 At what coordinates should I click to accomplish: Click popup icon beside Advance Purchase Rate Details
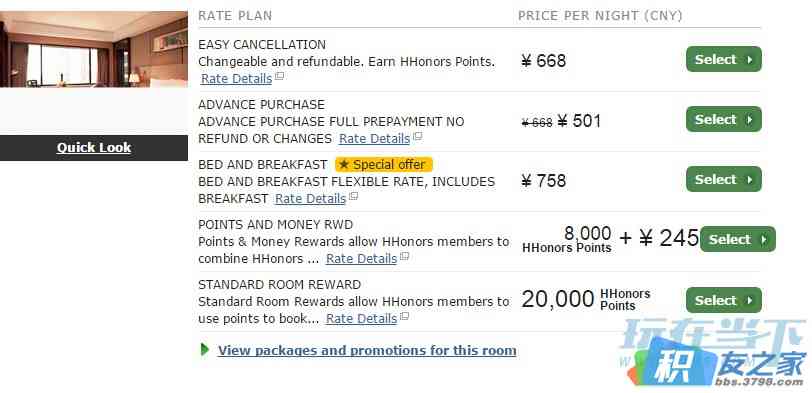click(x=417, y=137)
